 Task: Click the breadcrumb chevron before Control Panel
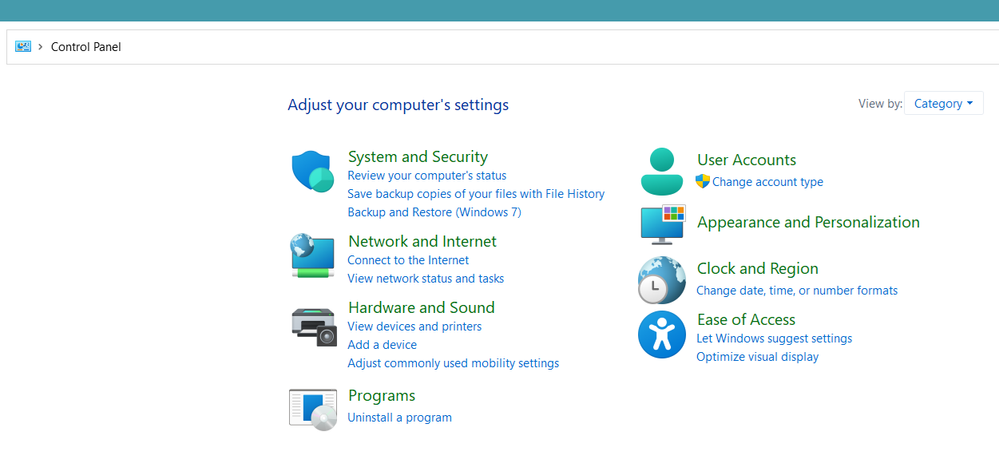pyautogui.click(x=41, y=47)
